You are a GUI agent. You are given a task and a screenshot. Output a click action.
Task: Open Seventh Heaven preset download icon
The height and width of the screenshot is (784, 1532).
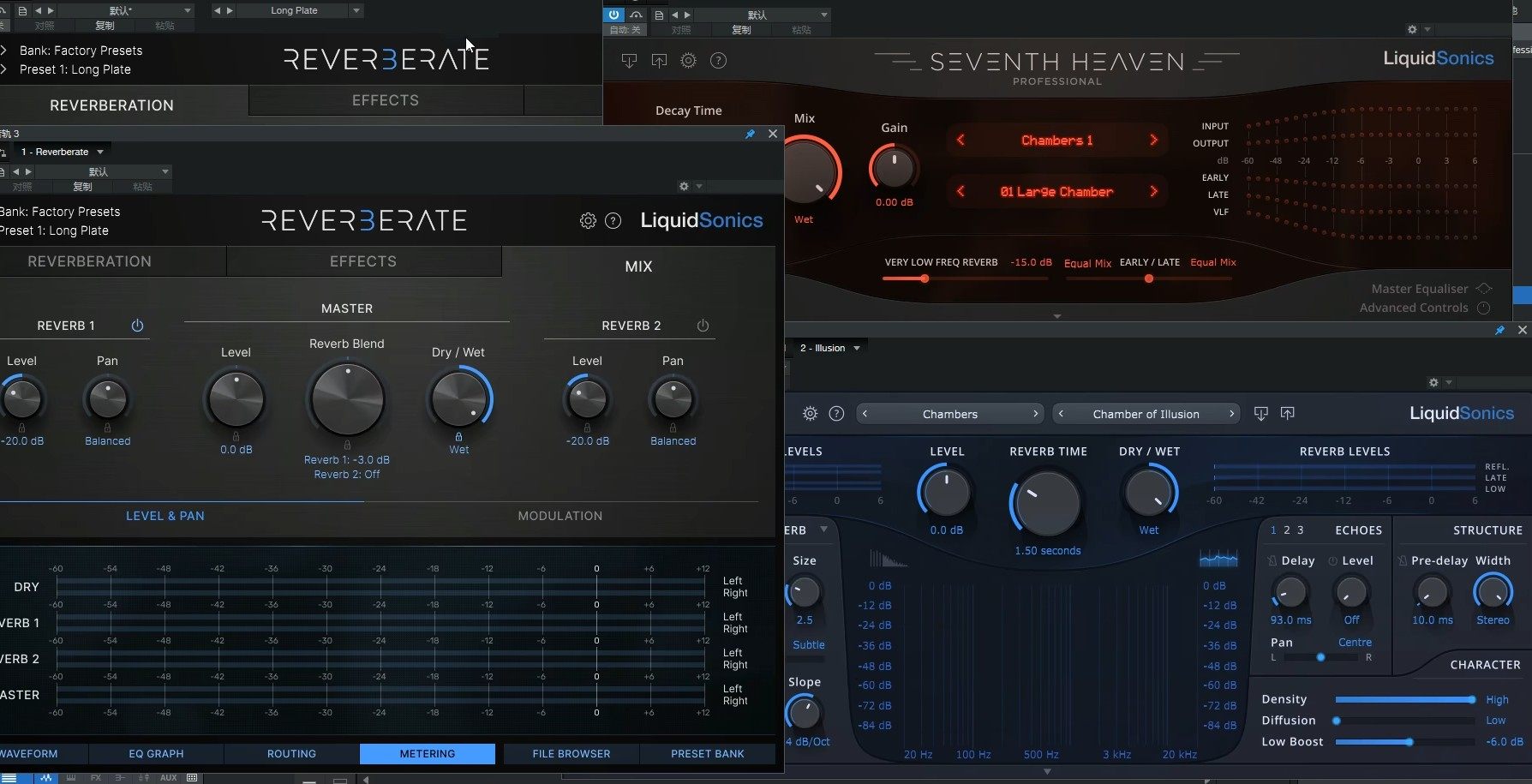630,61
